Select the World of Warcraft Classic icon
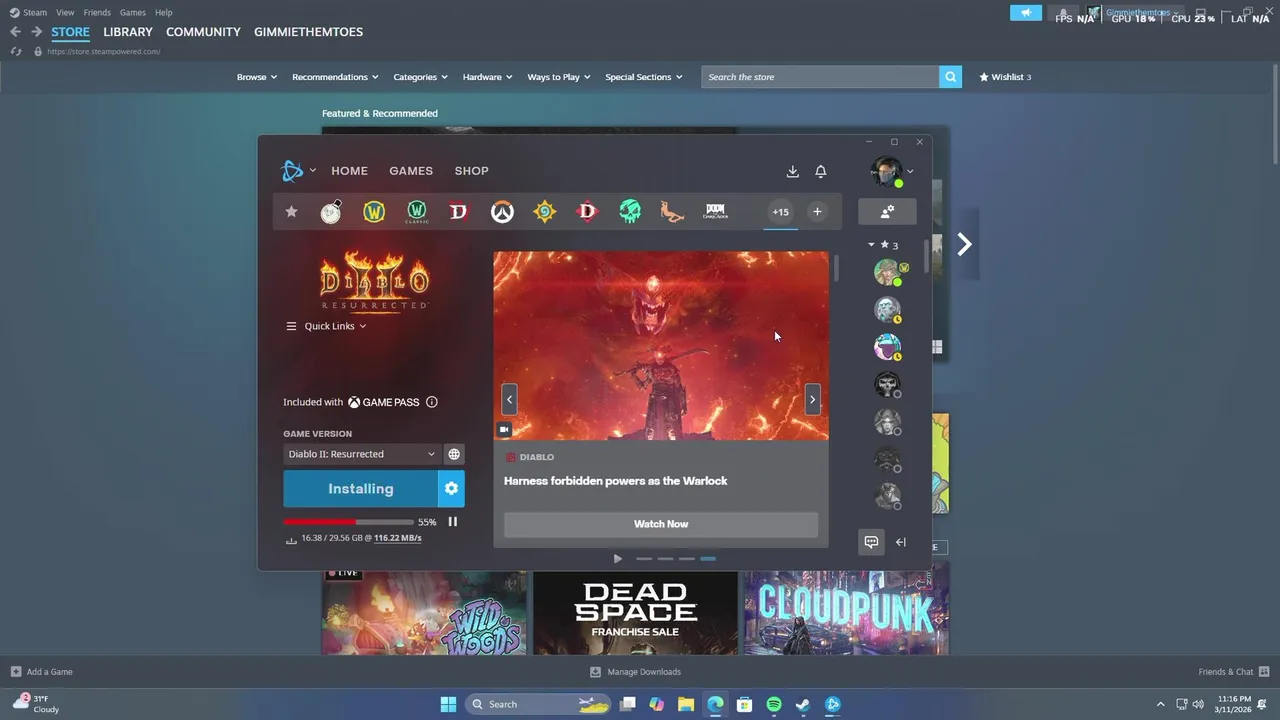 417,212
